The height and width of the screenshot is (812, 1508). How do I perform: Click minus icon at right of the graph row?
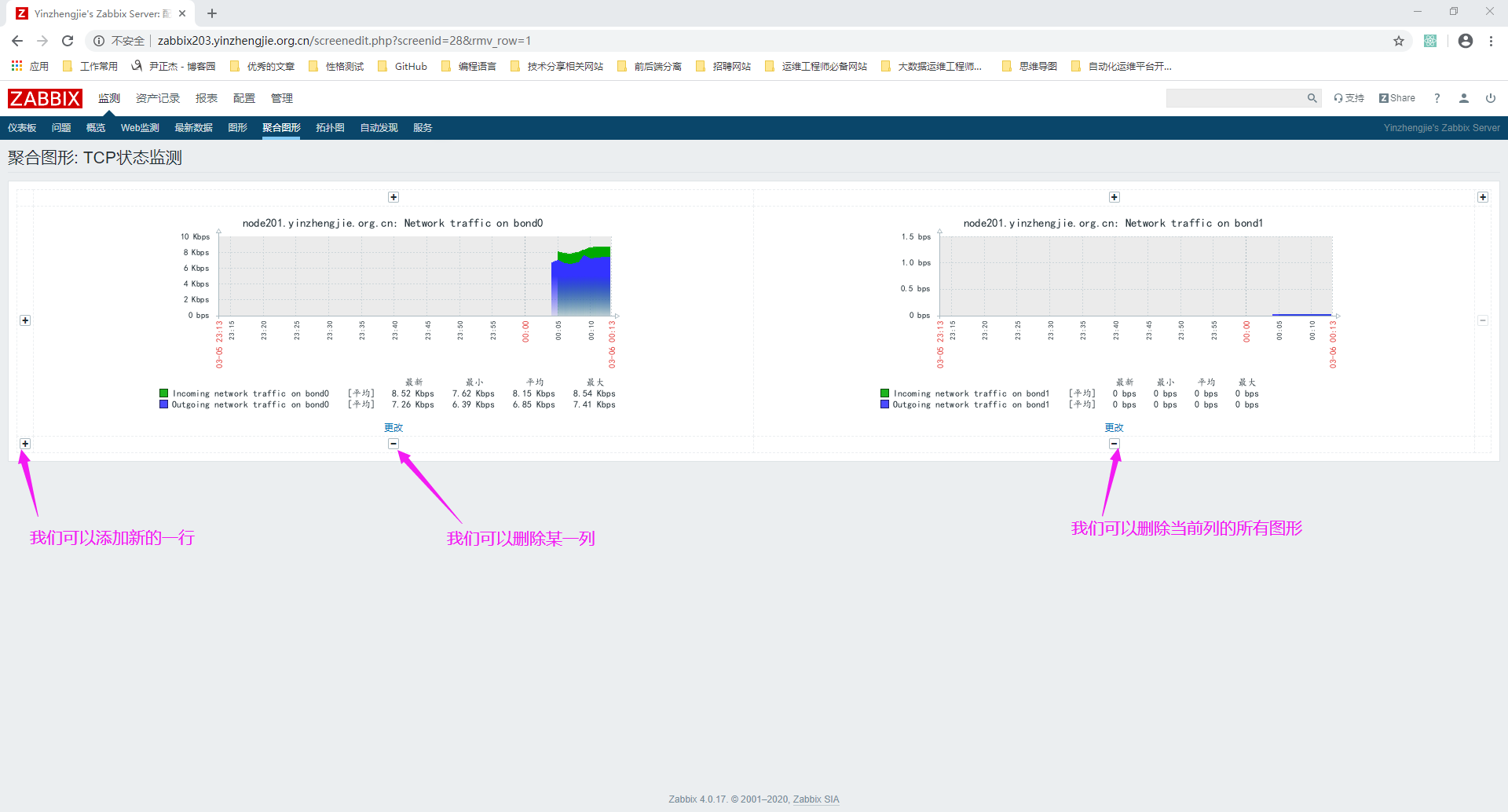[x=1483, y=320]
